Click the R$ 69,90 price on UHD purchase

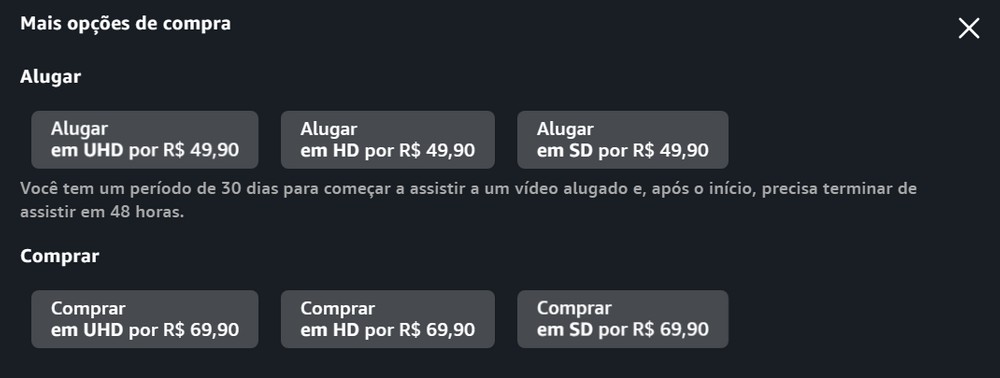coord(201,330)
